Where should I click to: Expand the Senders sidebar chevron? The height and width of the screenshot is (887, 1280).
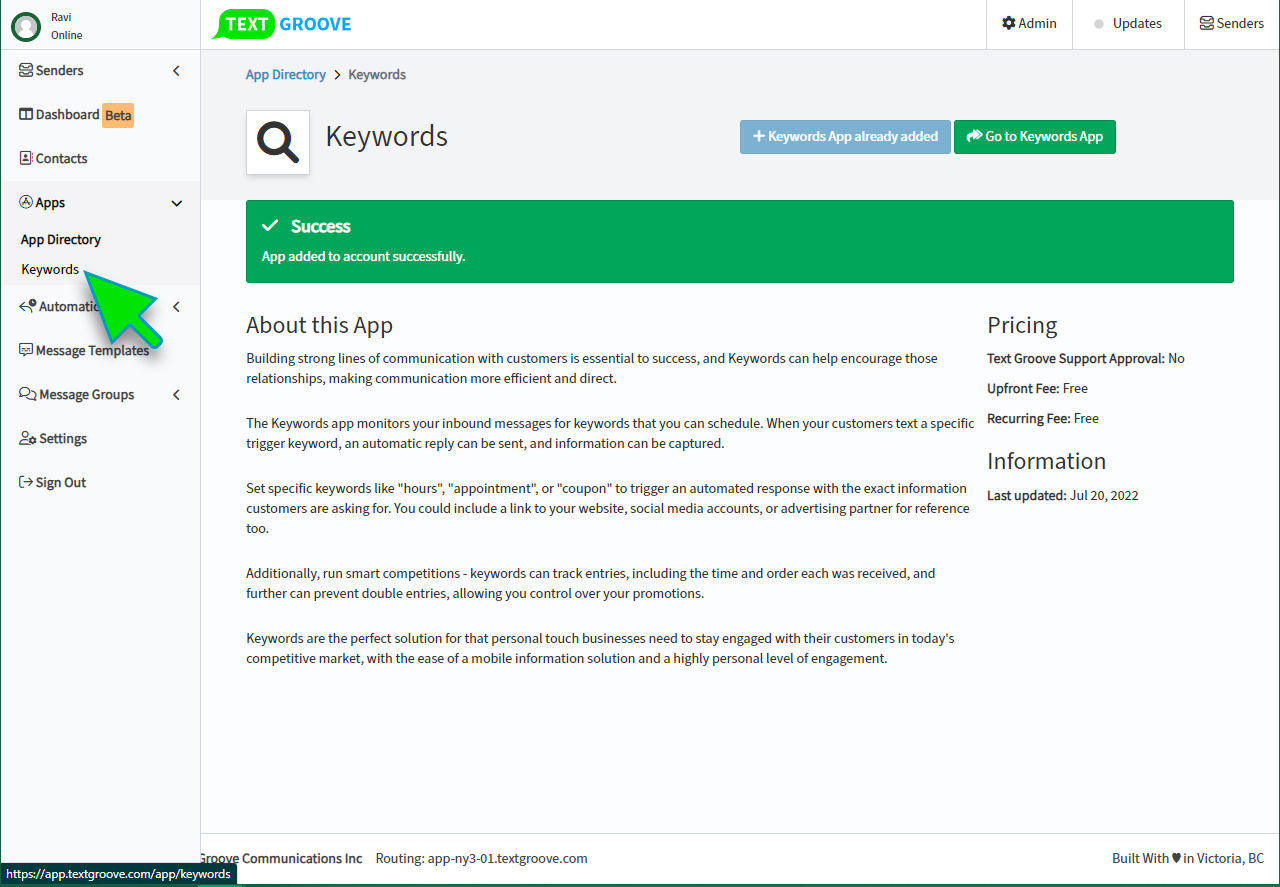(176, 71)
